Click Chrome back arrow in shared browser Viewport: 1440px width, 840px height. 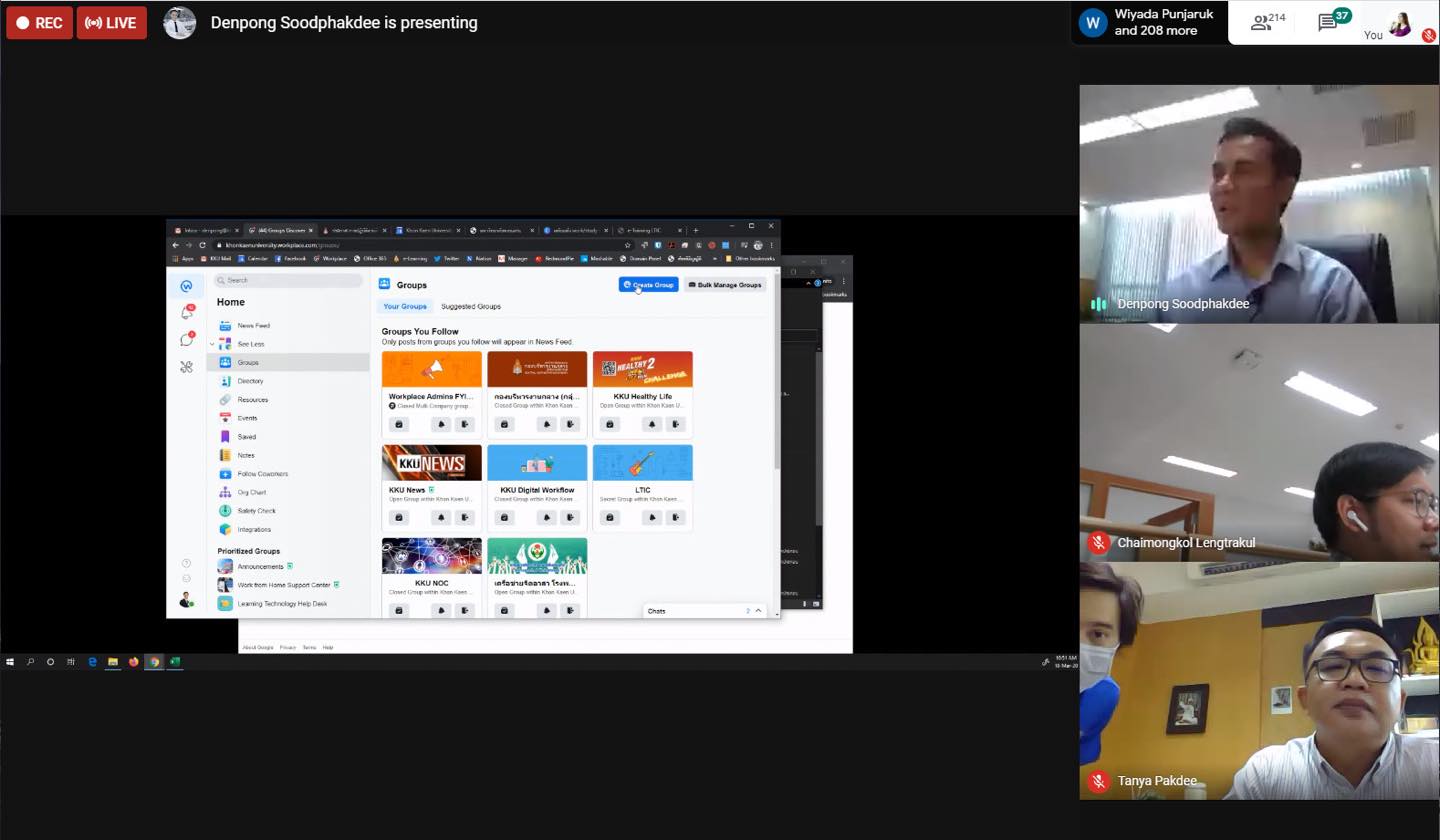click(176, 245)
